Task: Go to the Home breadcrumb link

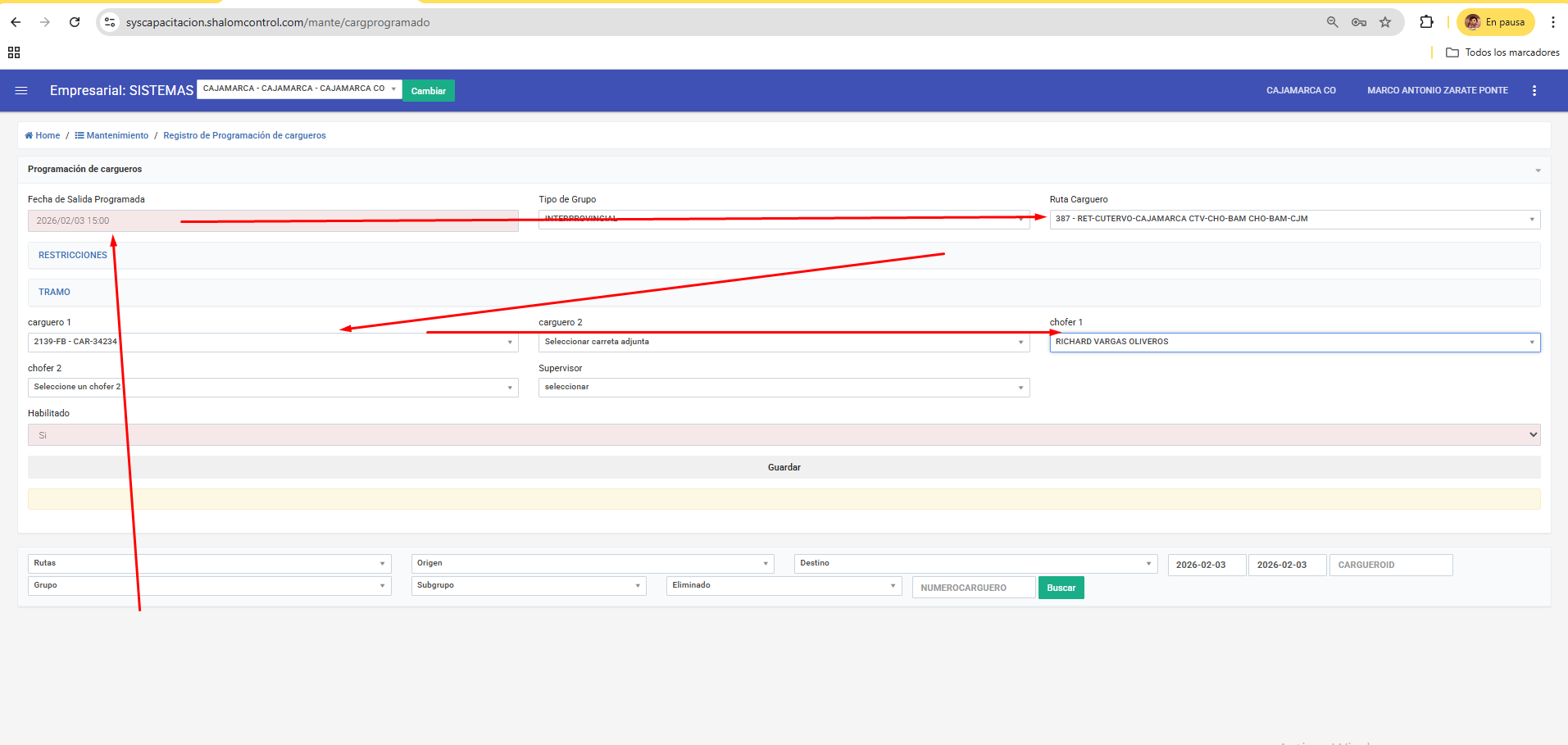Action: (47, 135)
